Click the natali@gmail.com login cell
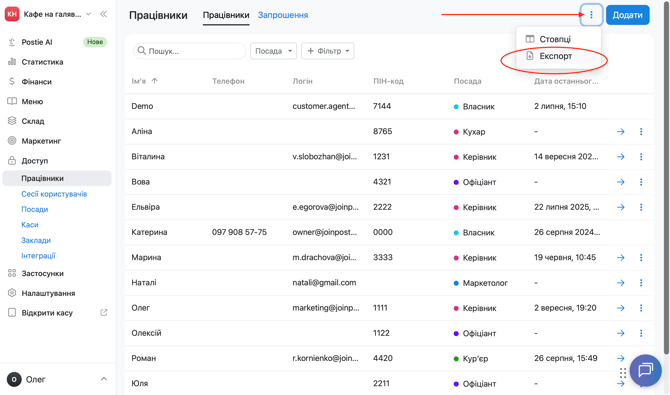Screen dimensions: 670x395 click(324, 283)
